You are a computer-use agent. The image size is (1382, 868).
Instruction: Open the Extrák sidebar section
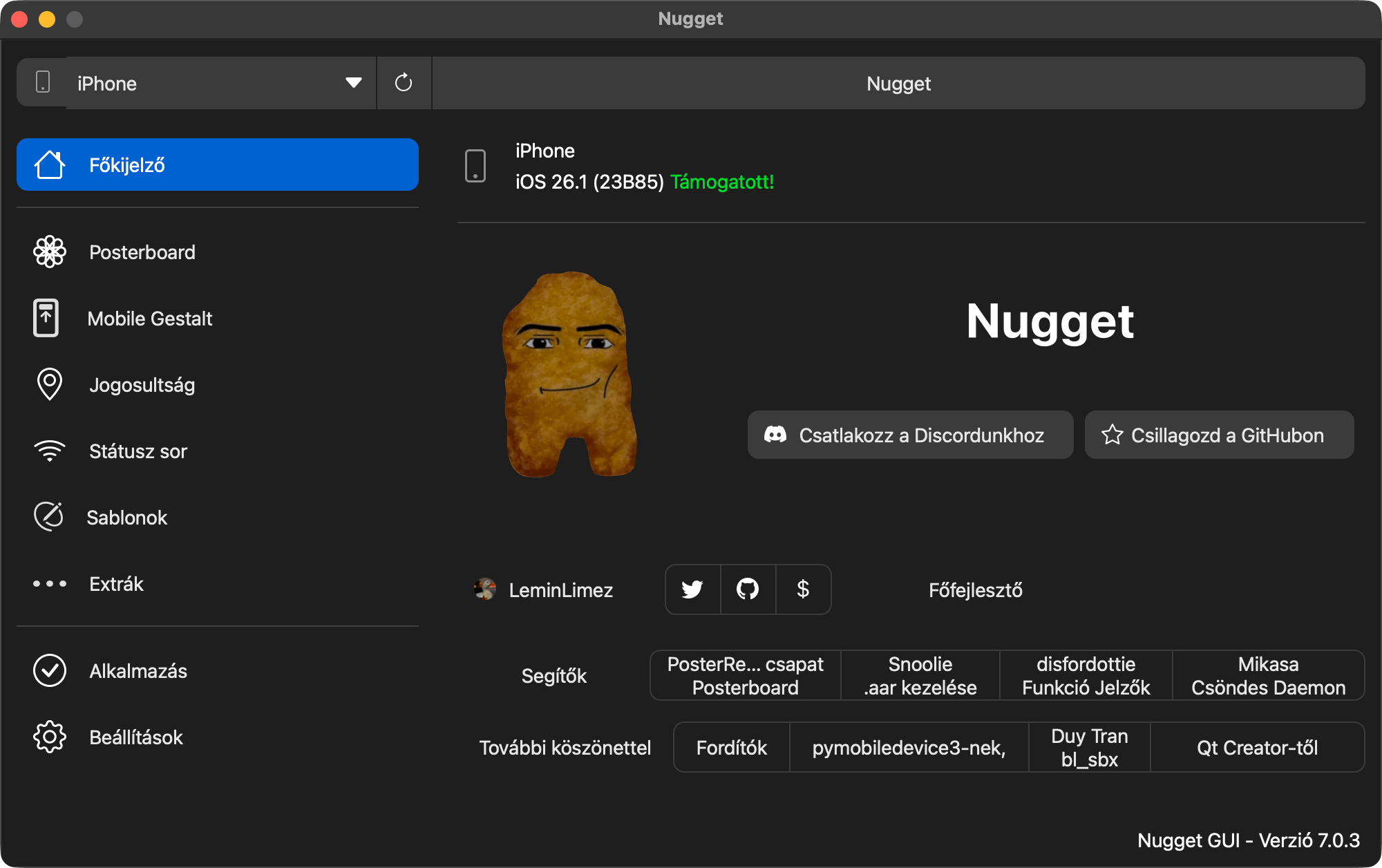[116, 584]
